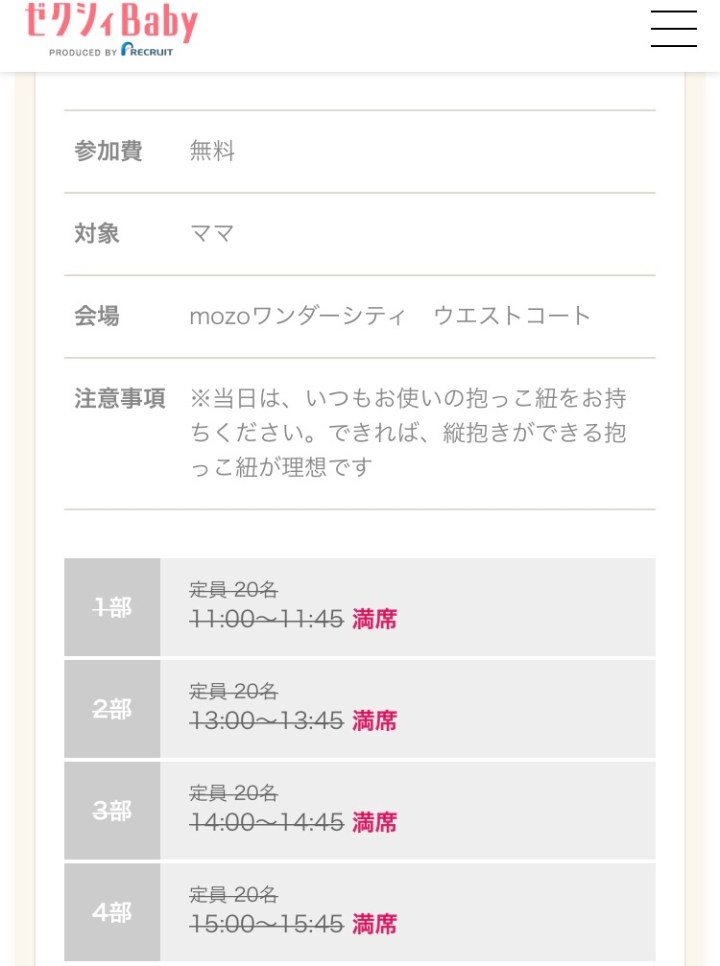Image resolution: width=720 pixels, height=966 pixels.
Task: Click the 参加費 row label
Action: pos(108,151)
